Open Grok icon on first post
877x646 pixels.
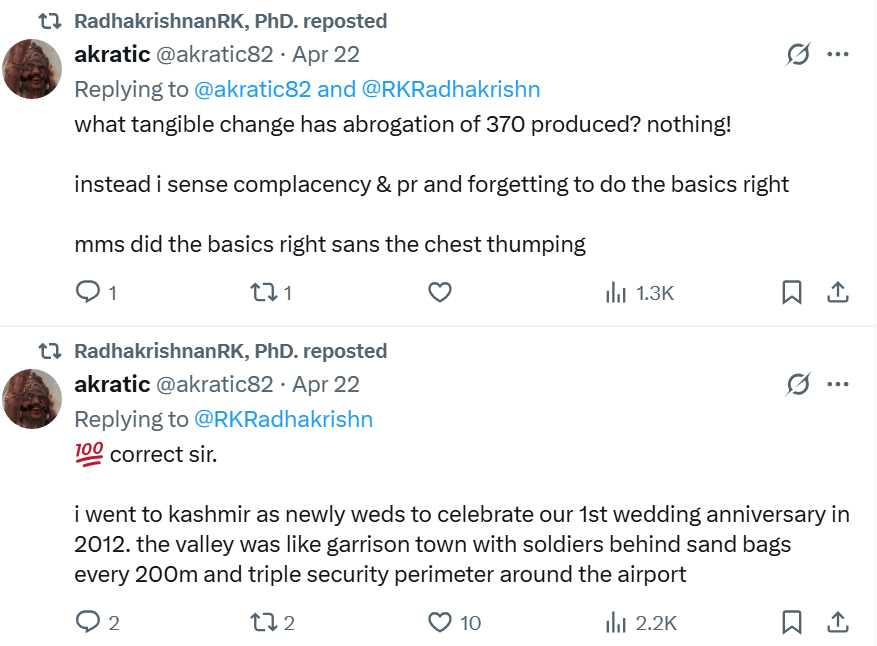[797, 54]
